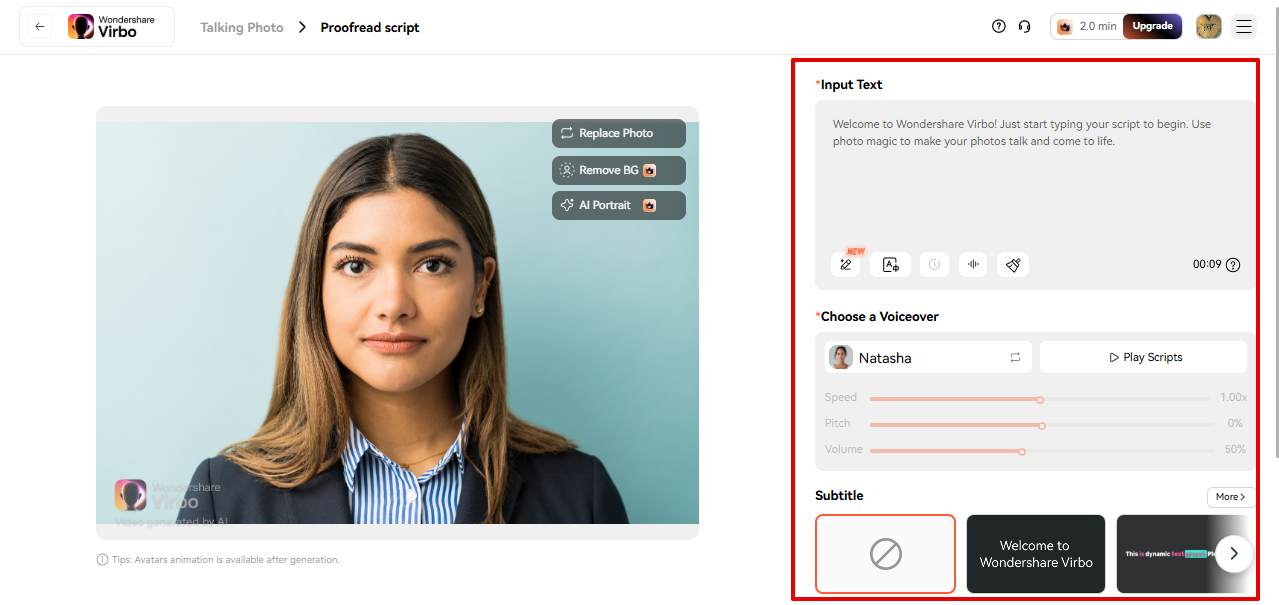Adjust the Speed slider handle
Image resolution: width=1279 pixels, height=605 pixels.
1040,399
